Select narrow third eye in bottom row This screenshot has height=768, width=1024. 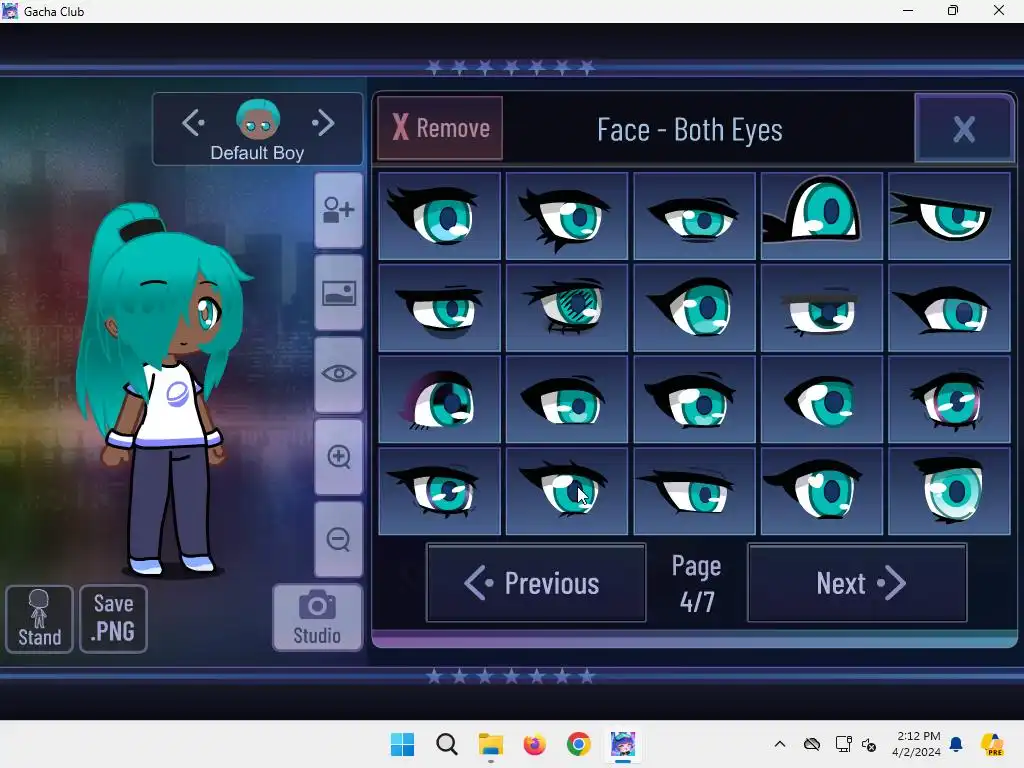pyautogui.click(x=694, y=490)
